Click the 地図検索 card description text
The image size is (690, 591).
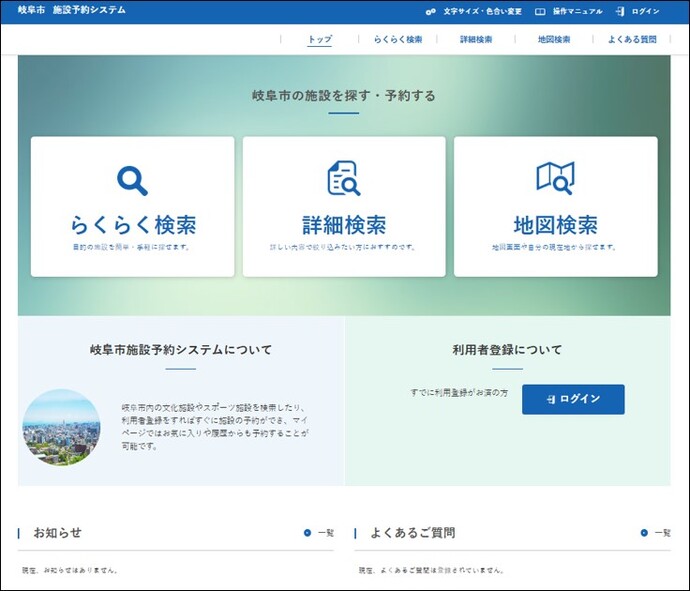(554, 247)
